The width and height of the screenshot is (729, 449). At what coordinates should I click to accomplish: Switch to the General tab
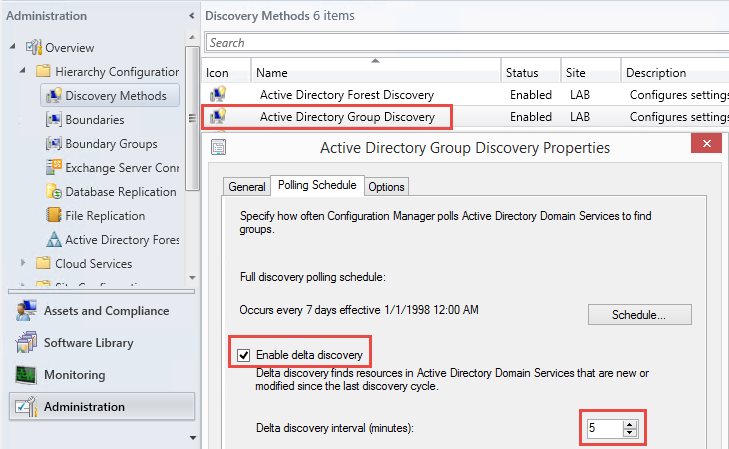246,186
